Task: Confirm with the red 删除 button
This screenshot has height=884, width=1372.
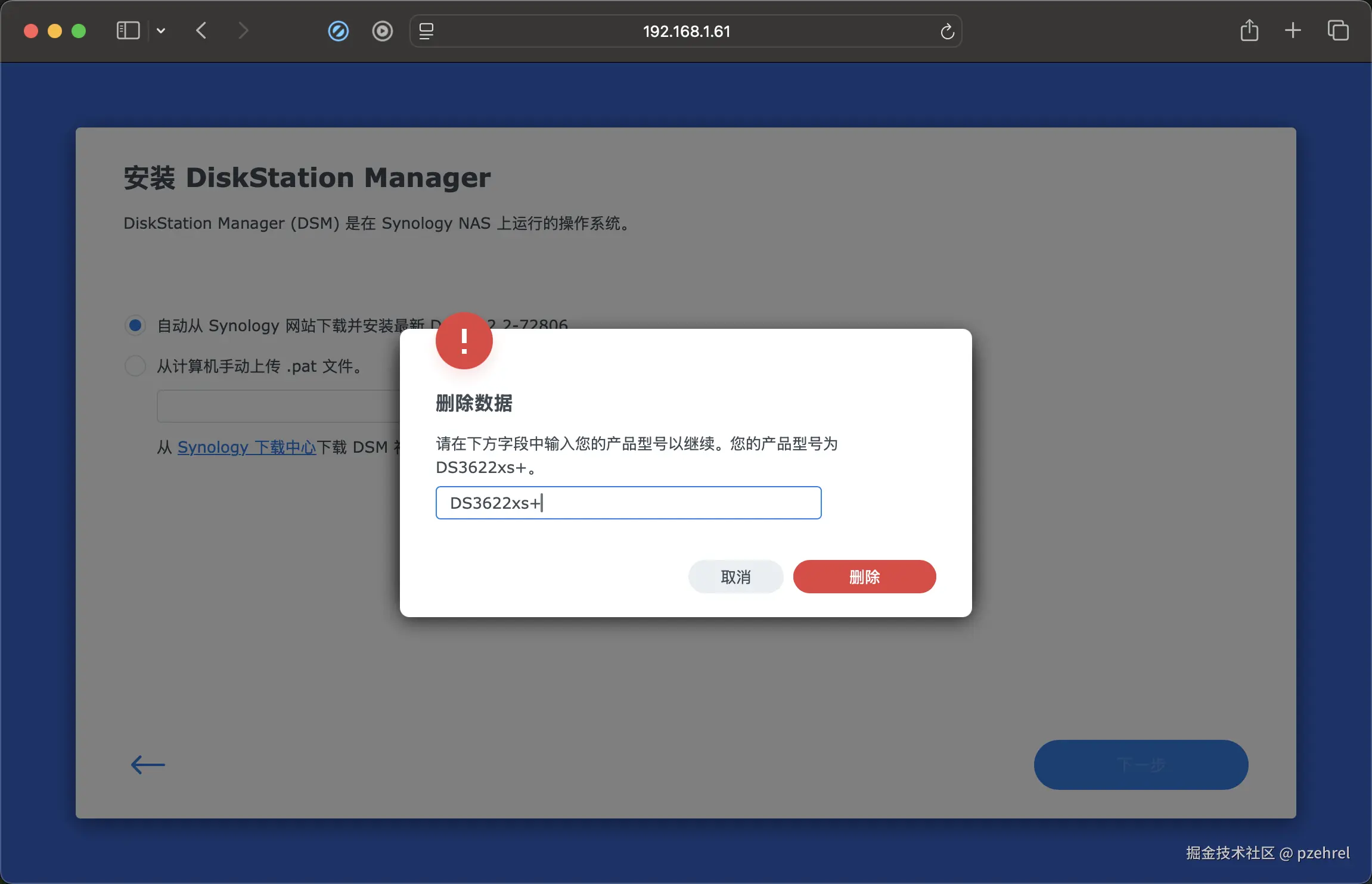Action: click(864, 577)
